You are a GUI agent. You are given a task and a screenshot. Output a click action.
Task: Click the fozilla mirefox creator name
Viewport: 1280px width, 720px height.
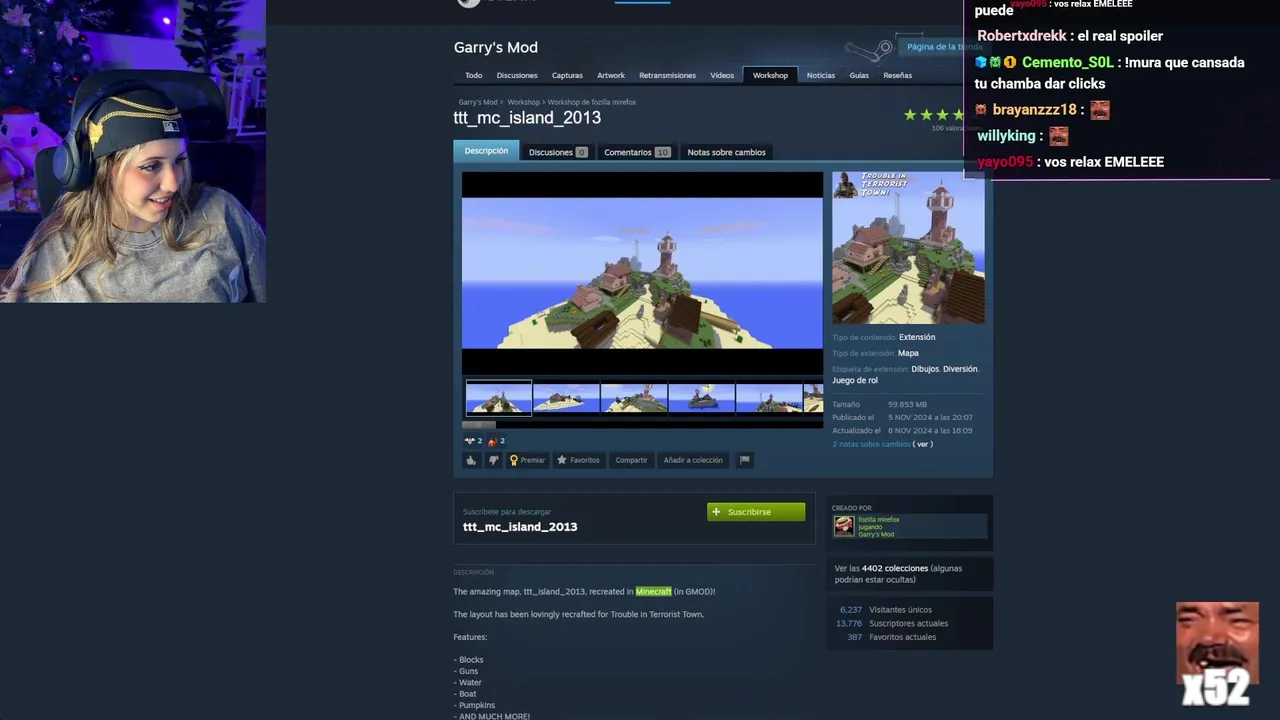coord(879,520)
